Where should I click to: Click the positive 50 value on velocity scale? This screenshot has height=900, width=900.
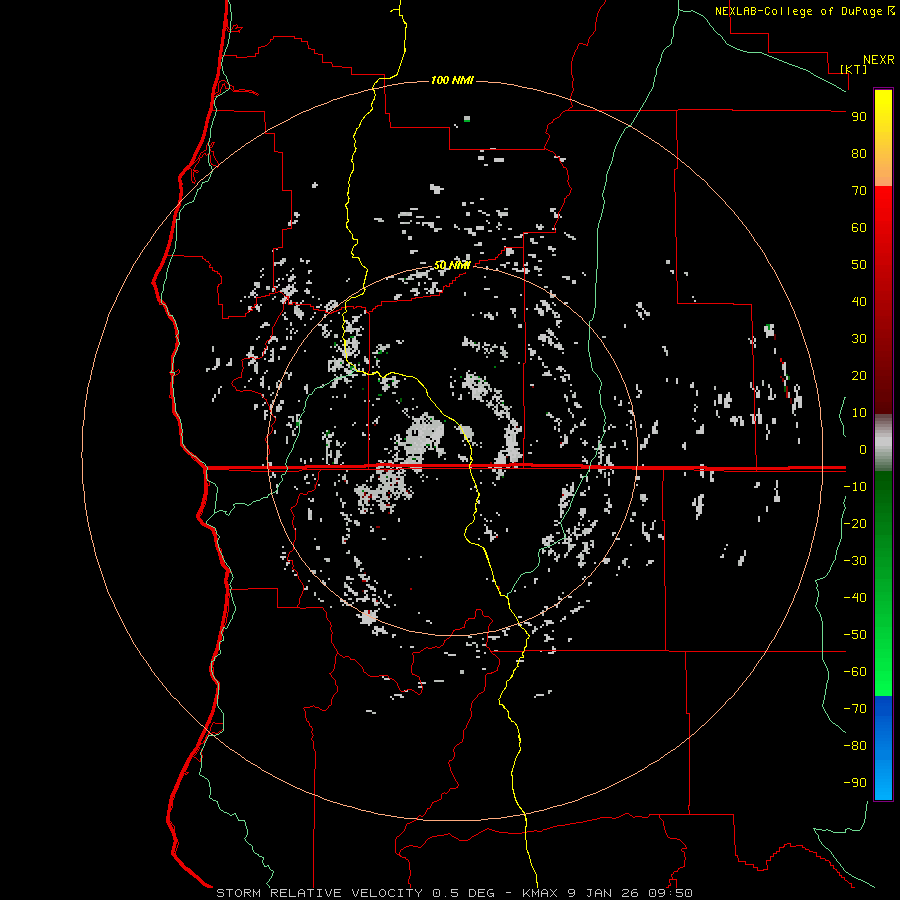tap(859, 265)
